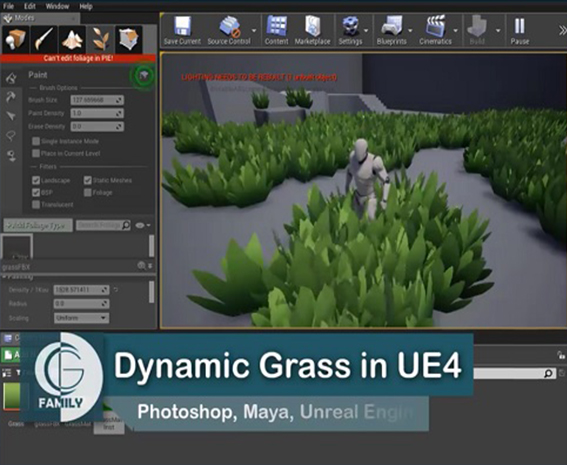Open the foliage view options eye dropdown
Viewport: 567px width, 465px height.
point(142,225)
